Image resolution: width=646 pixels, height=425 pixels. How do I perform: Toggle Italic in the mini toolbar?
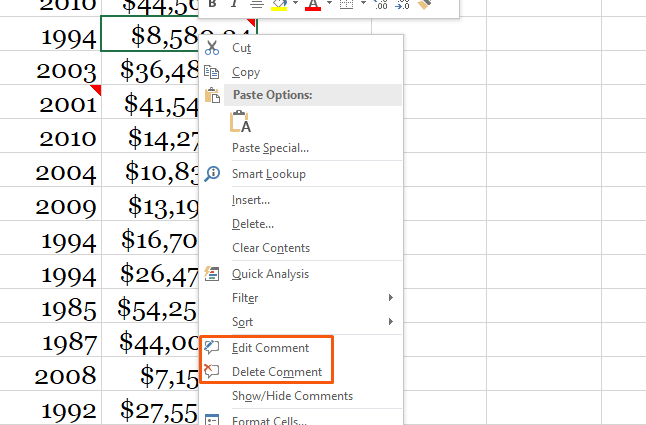click(233, 4)
